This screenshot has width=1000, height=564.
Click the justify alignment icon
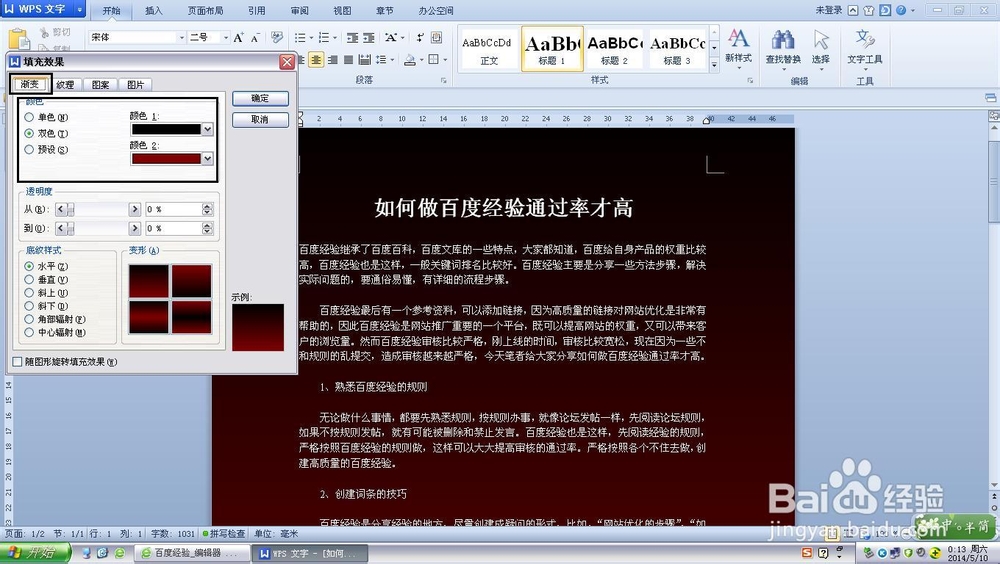pyautogui.click(x=348, y=60)
